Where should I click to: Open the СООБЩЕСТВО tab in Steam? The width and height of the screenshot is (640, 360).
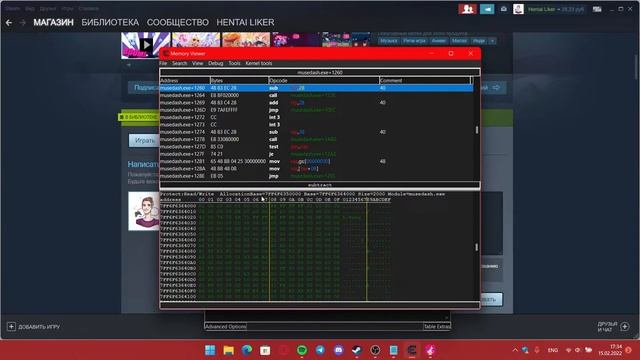178,22
